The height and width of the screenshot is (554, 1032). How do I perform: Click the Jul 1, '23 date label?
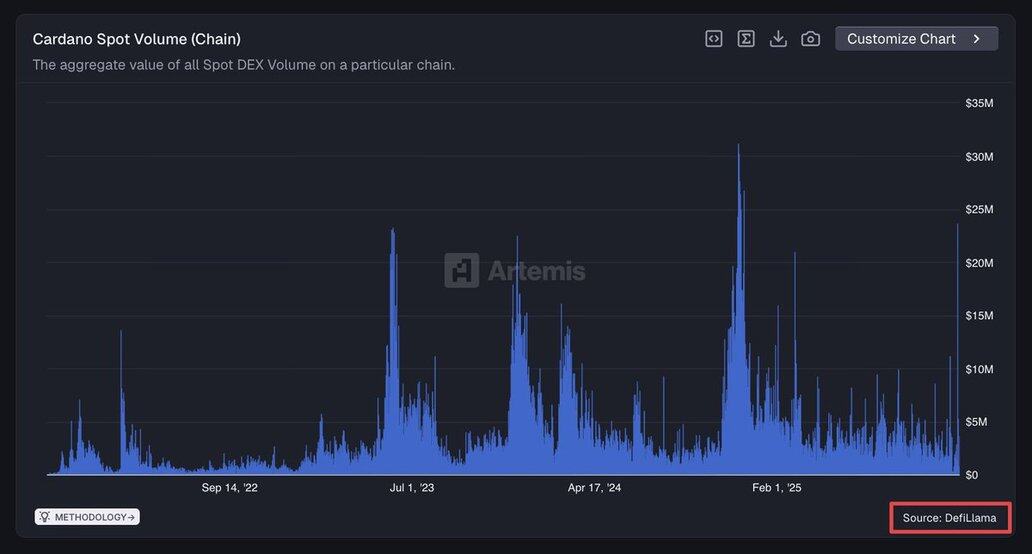pos(412,488)
